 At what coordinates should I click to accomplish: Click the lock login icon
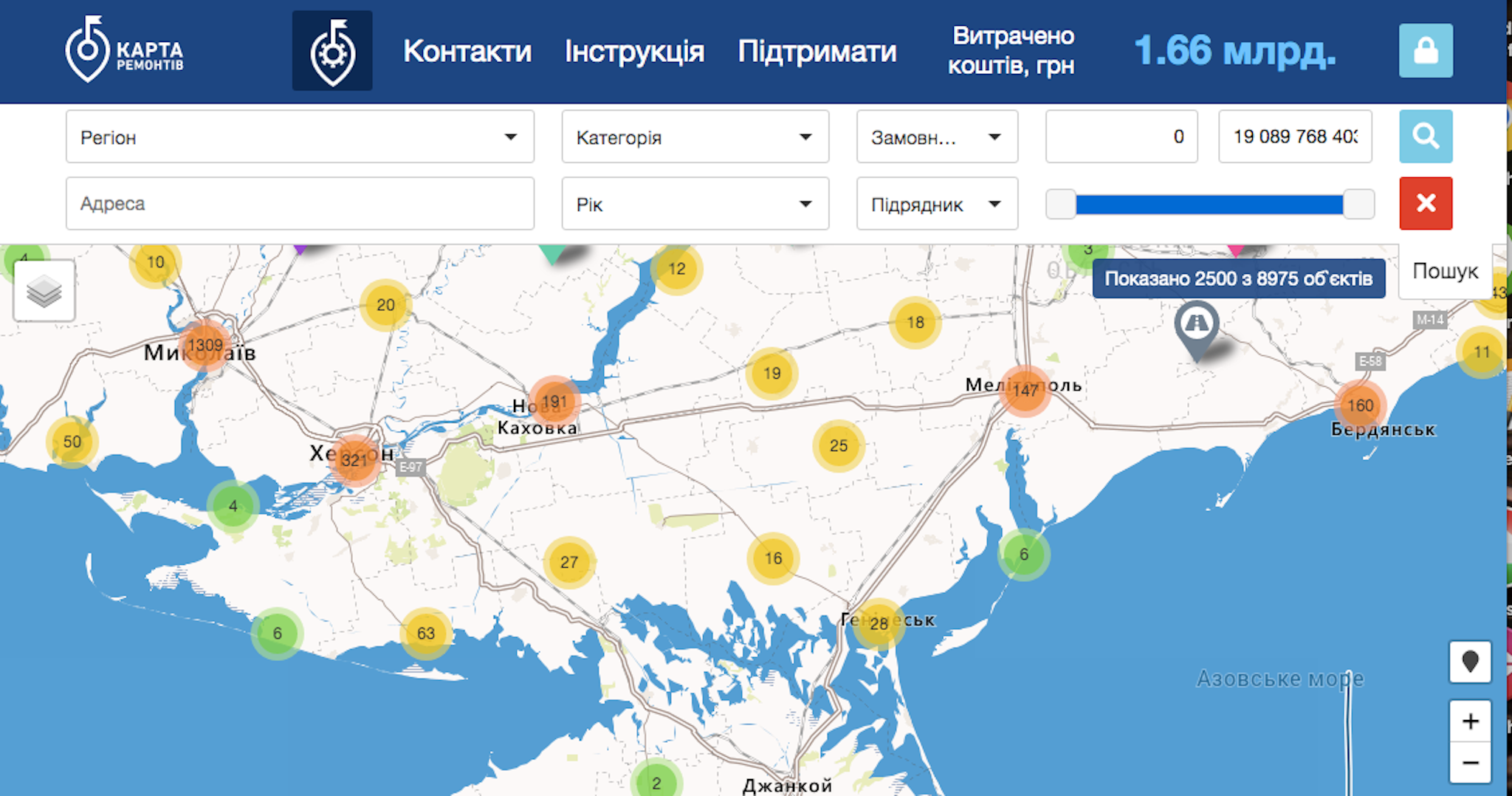pyautogui.click(x=1425, y=51)
